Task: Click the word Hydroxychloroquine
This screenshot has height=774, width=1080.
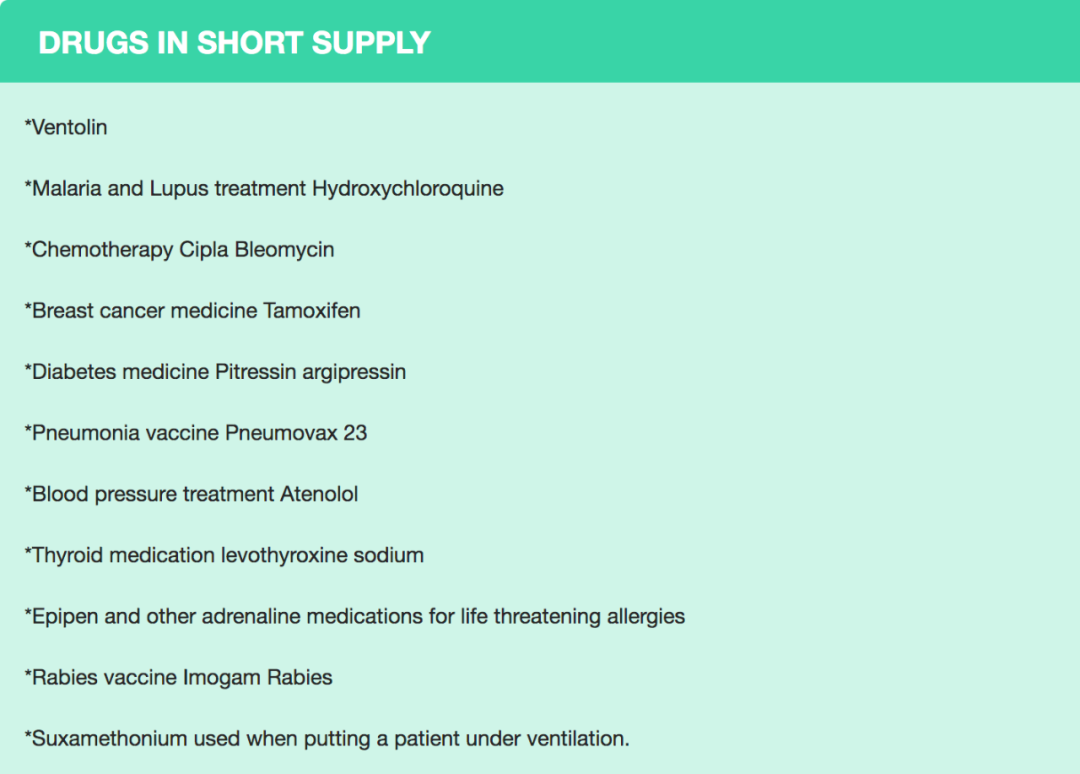Action: click(x=407, y=188)
